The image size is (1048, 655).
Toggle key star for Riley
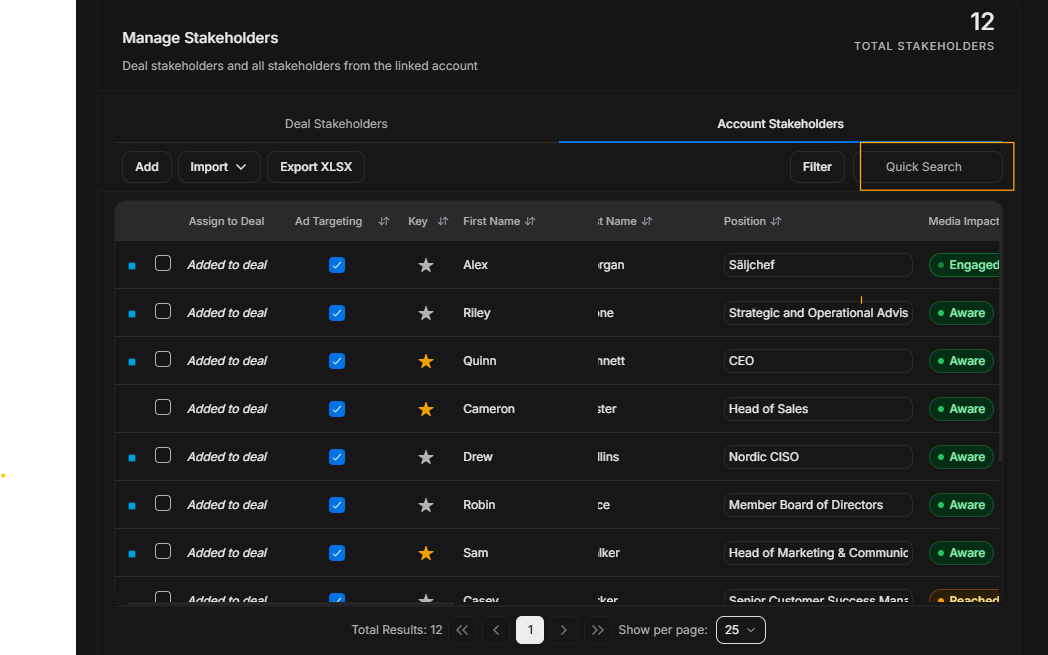click(426, 313)
